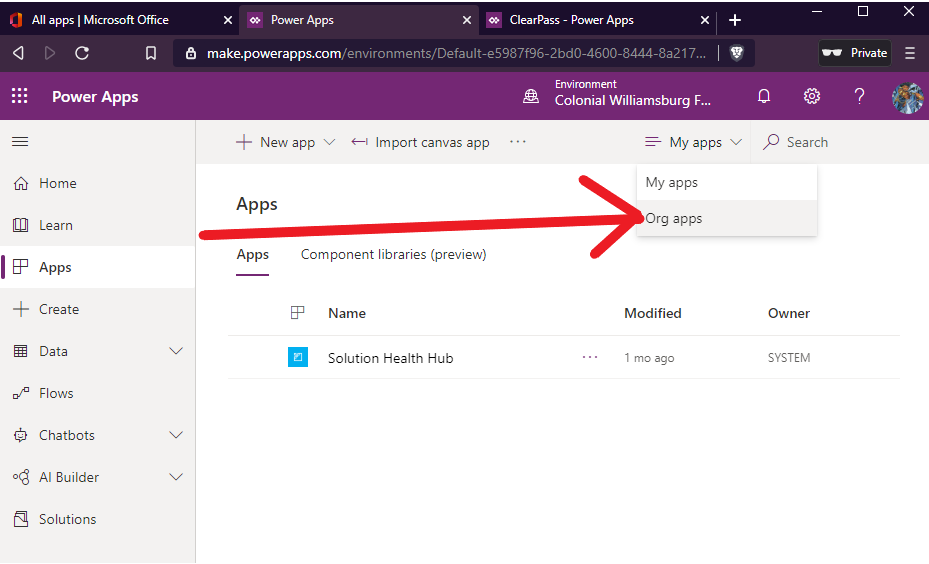
Task: Click the environment globe icon
Action: 531,97
